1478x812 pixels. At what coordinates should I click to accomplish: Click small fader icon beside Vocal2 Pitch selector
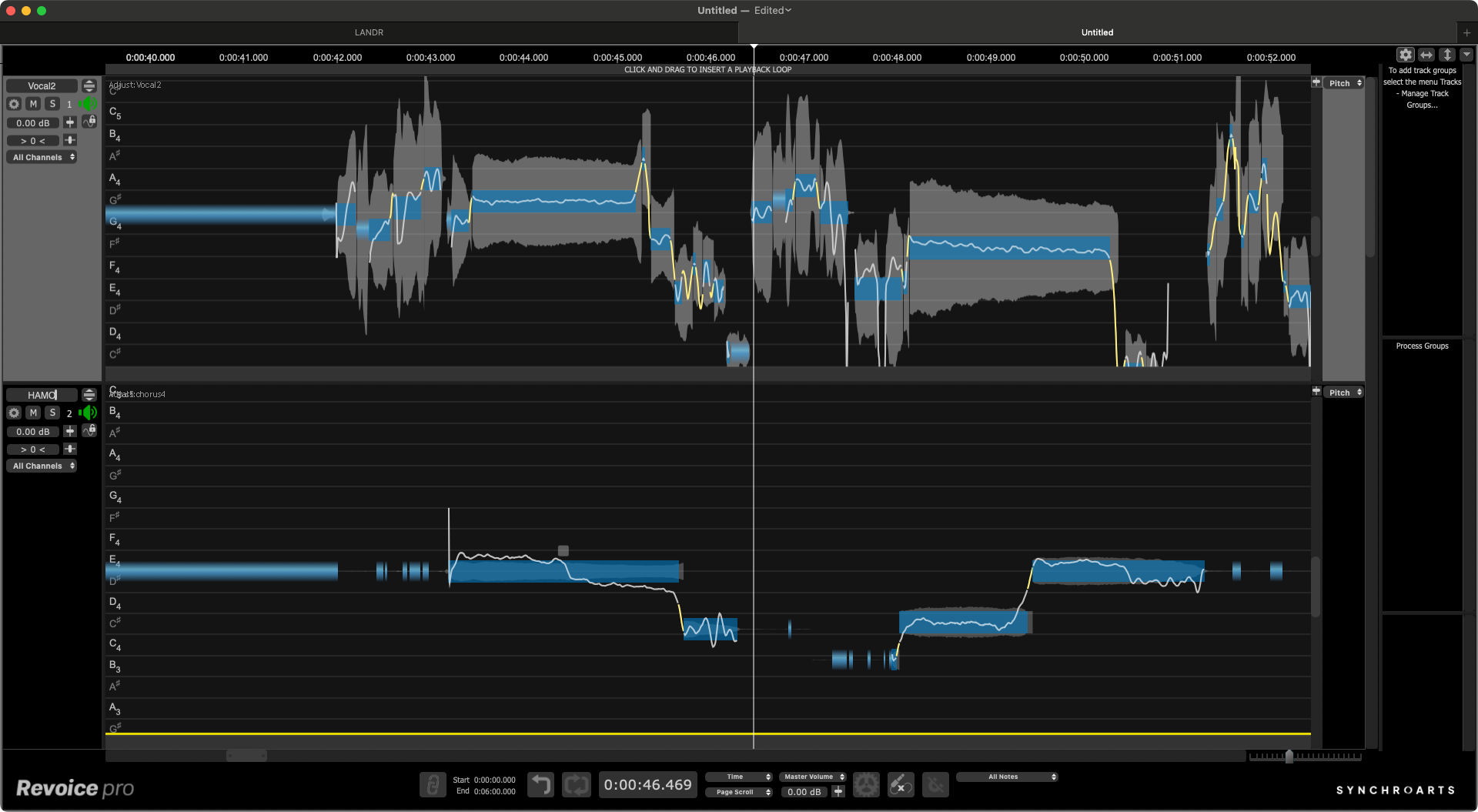click(x=1316, y=82)
